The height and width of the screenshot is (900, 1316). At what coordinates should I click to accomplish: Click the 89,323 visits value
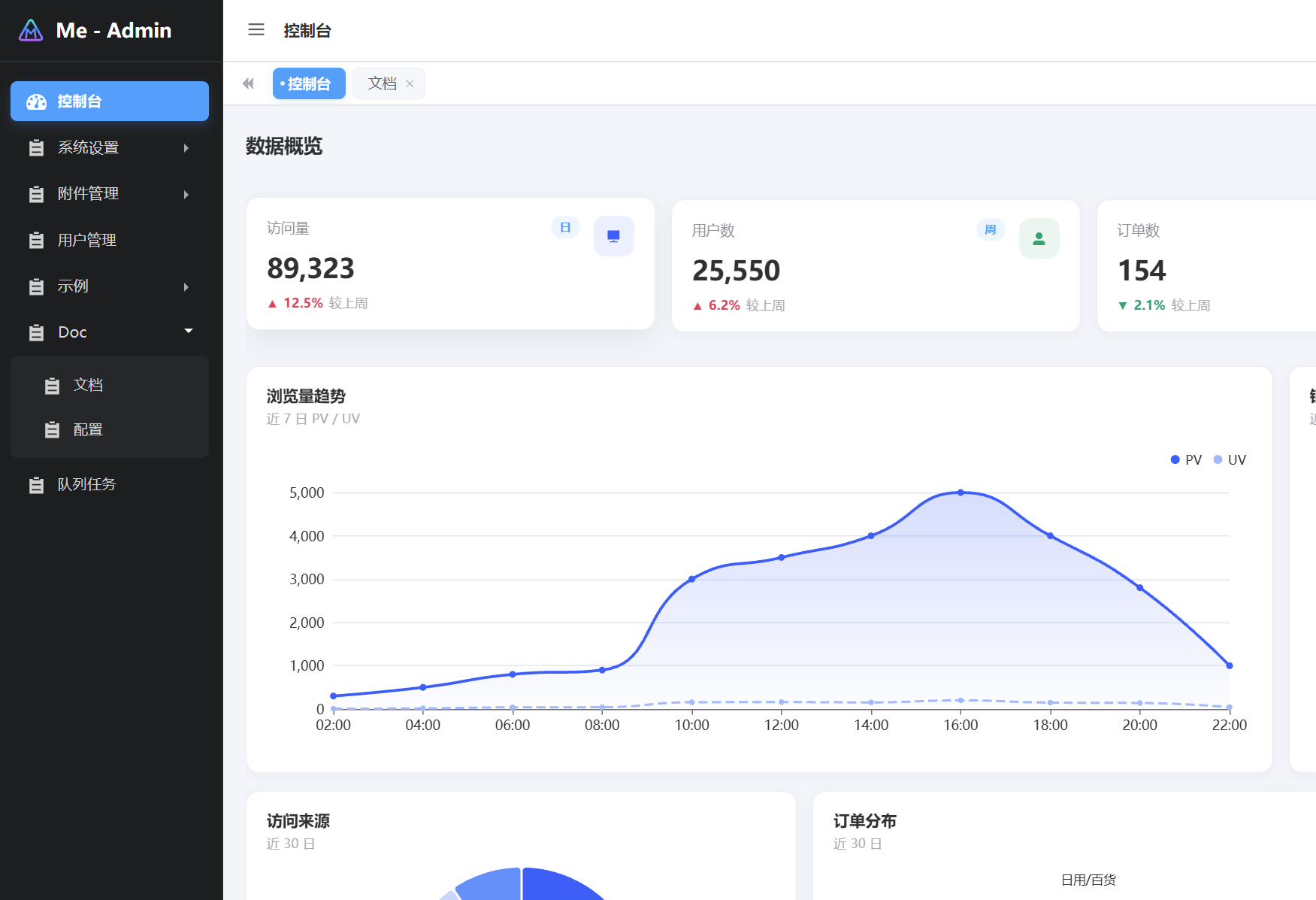(x=310, y=268)
